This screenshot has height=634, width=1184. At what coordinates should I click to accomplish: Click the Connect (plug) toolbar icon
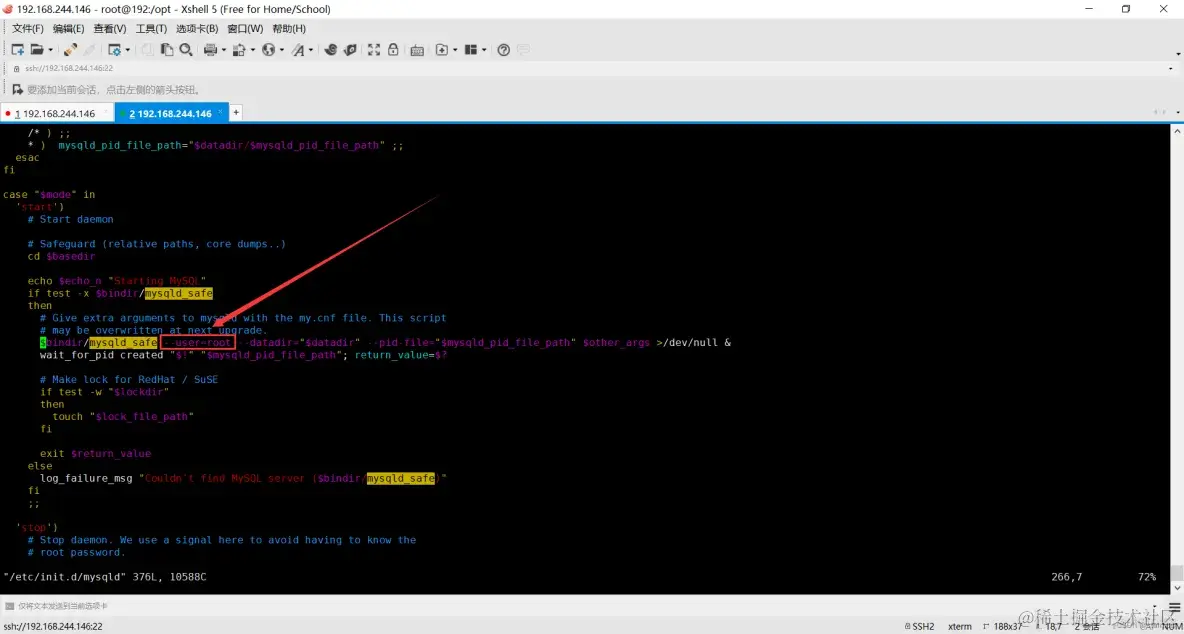click(x=70, y=50)
